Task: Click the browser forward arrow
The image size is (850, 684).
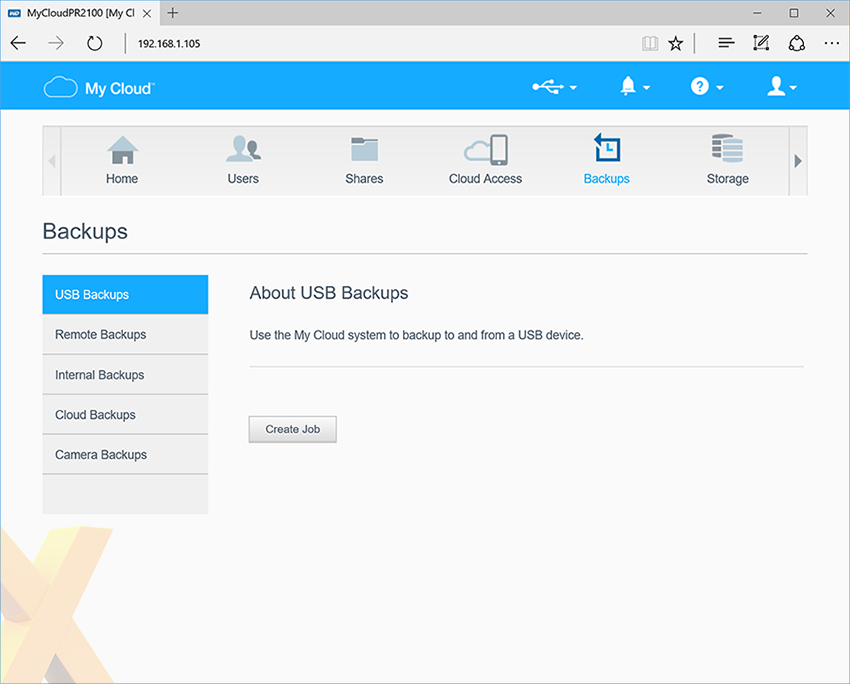Action: click(56, 43)
